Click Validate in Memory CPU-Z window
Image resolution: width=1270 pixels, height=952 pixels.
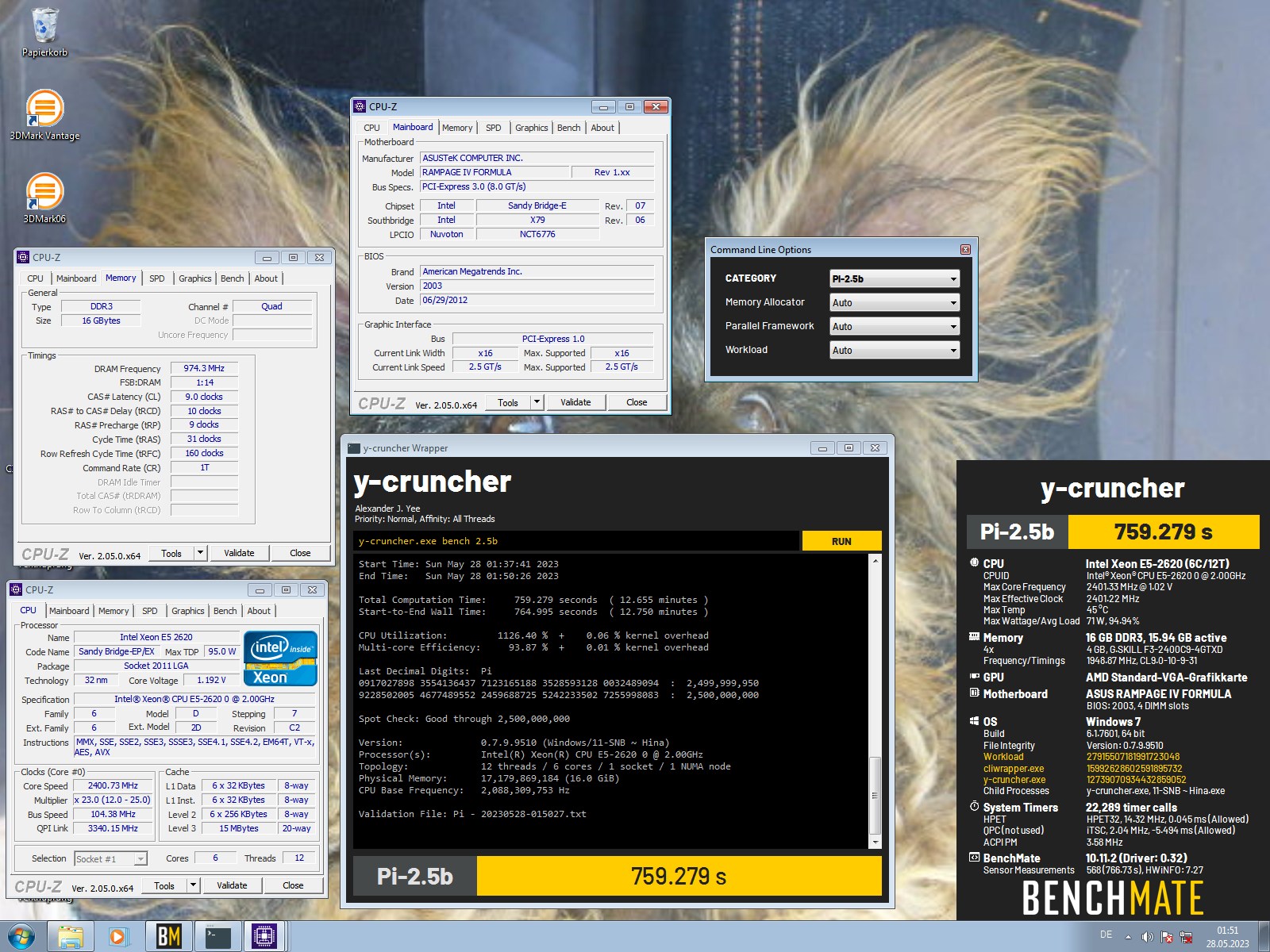[239, 553]
